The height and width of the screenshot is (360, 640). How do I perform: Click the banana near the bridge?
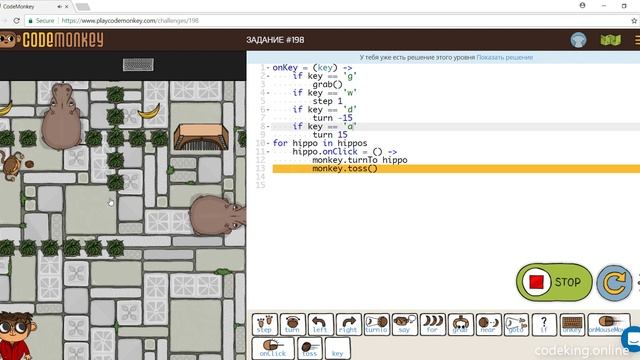[x=149, y=111]
